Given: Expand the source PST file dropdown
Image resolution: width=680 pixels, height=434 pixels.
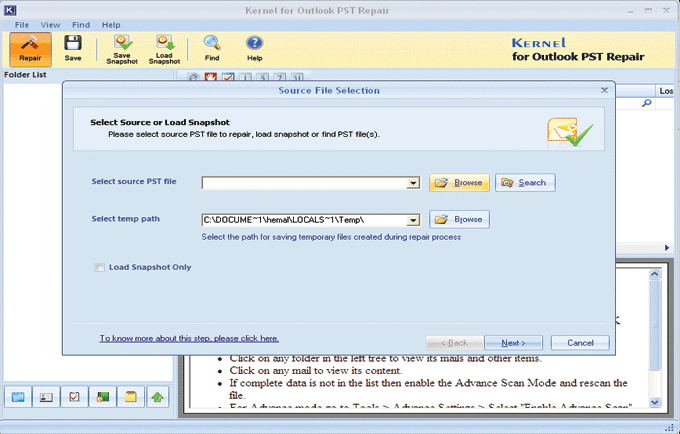Looking at the screenshot, I should pyautogui.click(x=412, y=183).
